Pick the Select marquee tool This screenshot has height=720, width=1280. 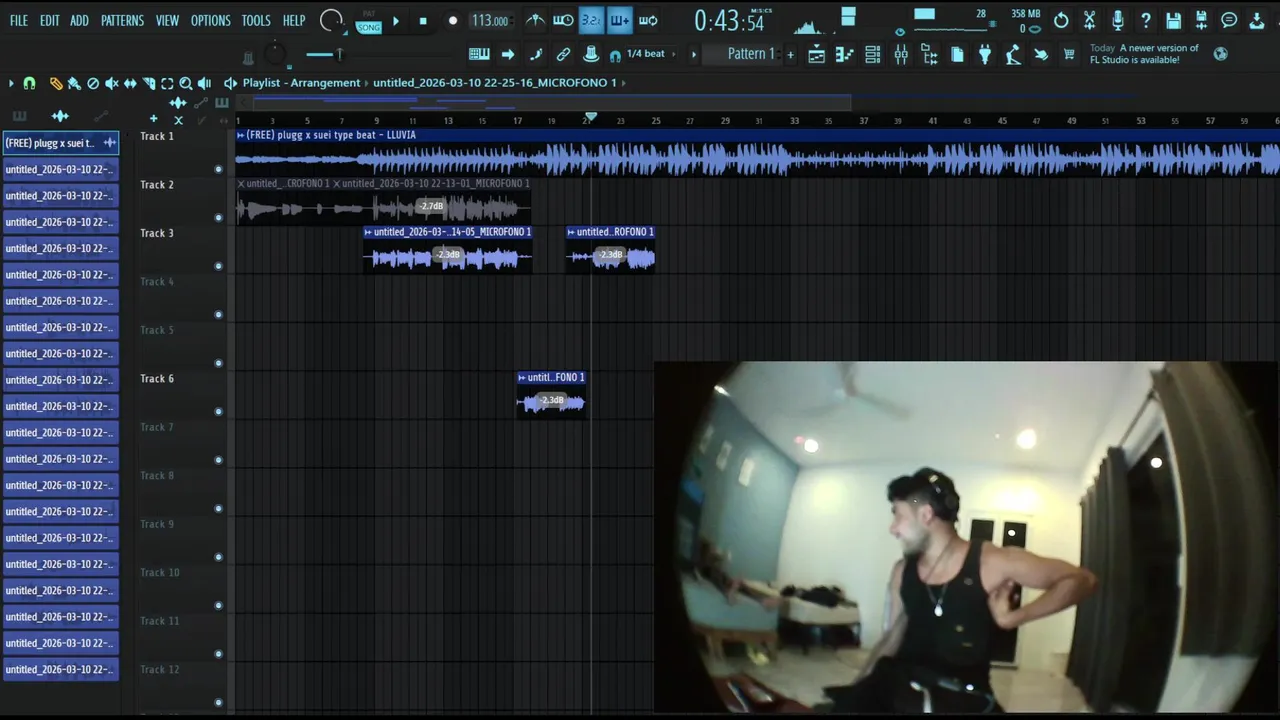point(167,83)
